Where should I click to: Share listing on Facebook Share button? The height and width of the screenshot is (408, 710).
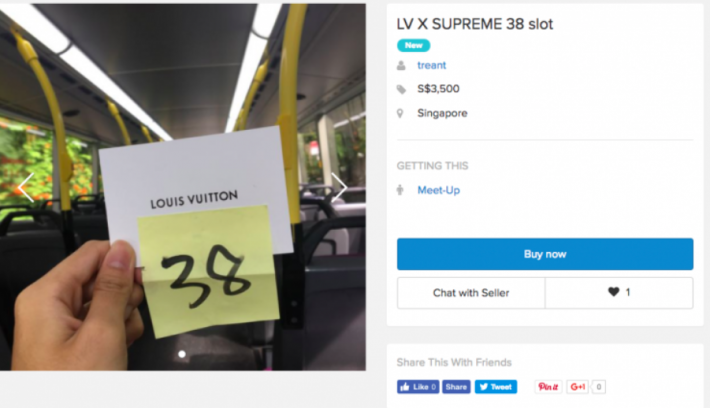pos(456,387)
